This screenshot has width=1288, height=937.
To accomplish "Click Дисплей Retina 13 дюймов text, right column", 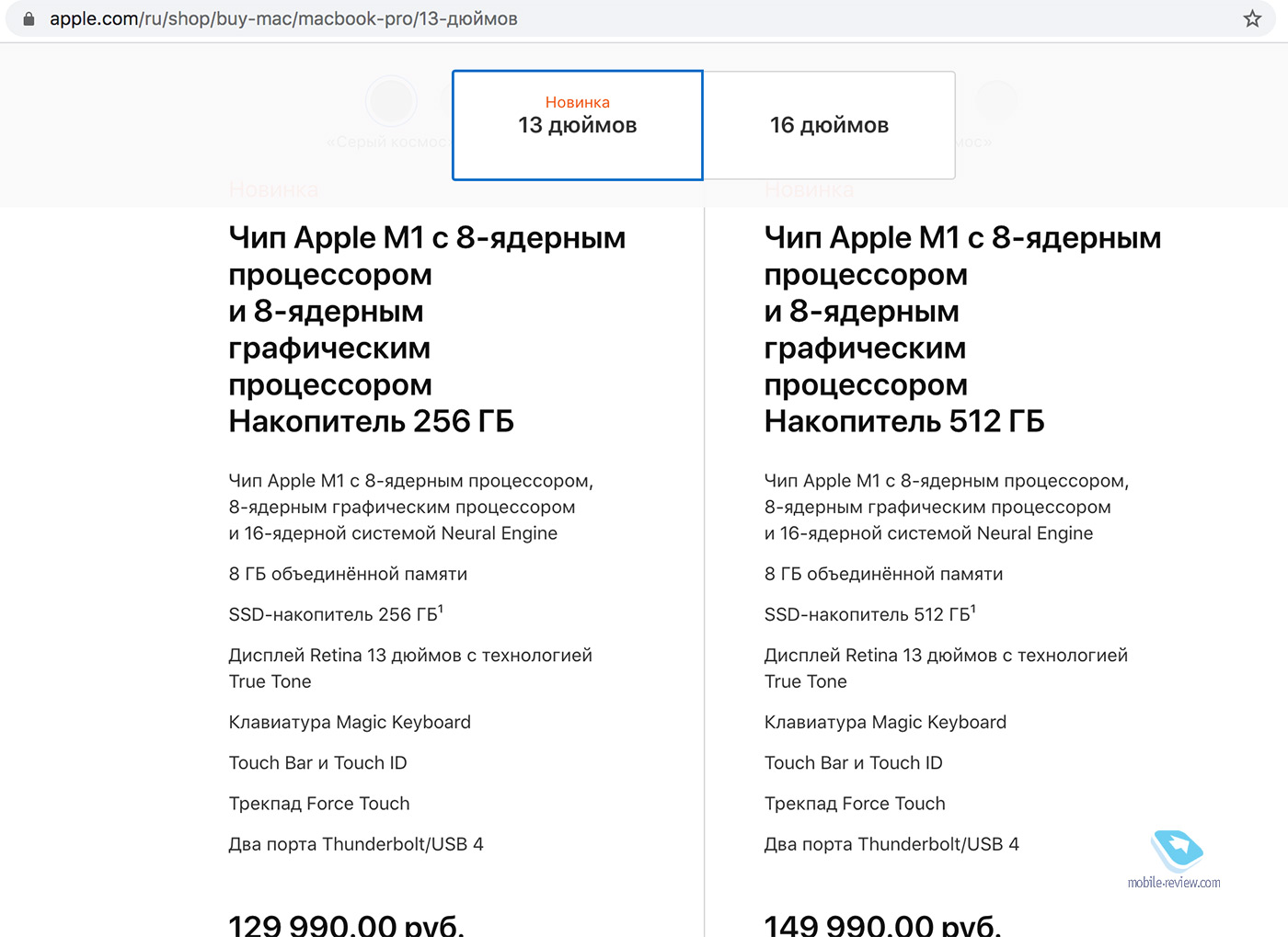I will point(946,668).
